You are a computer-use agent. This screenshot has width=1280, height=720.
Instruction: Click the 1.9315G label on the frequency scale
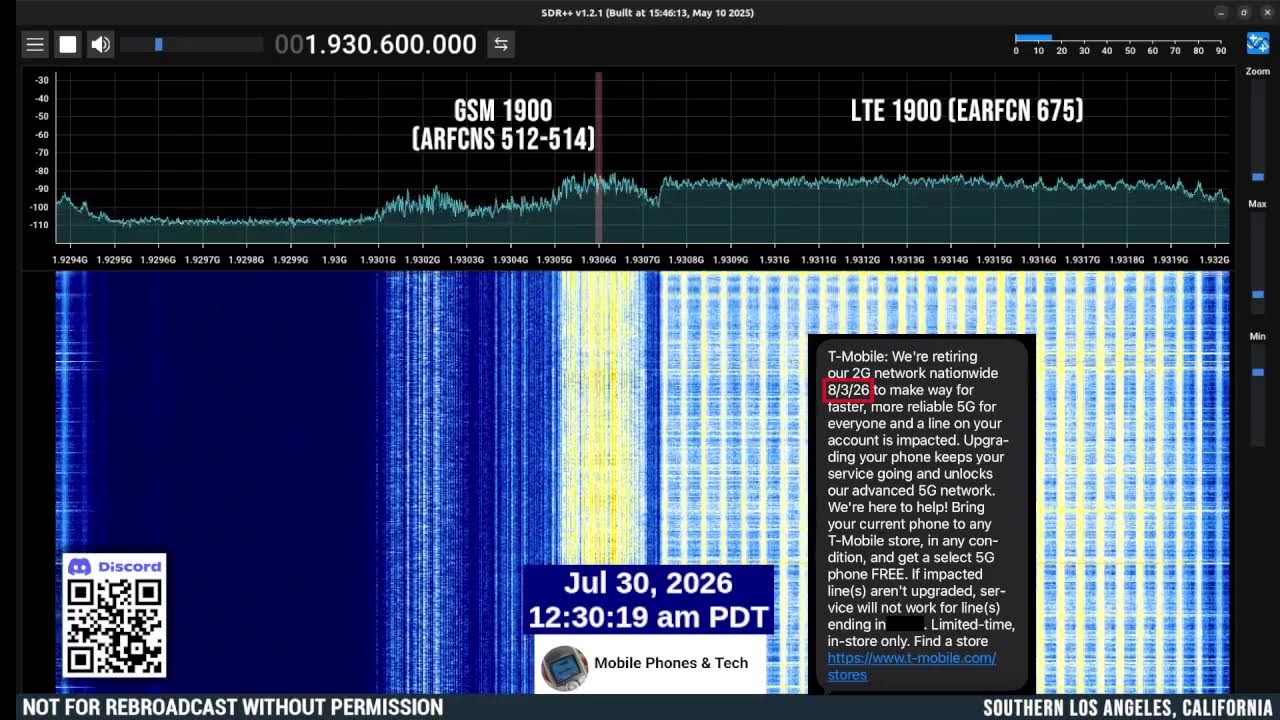[993, 260]
